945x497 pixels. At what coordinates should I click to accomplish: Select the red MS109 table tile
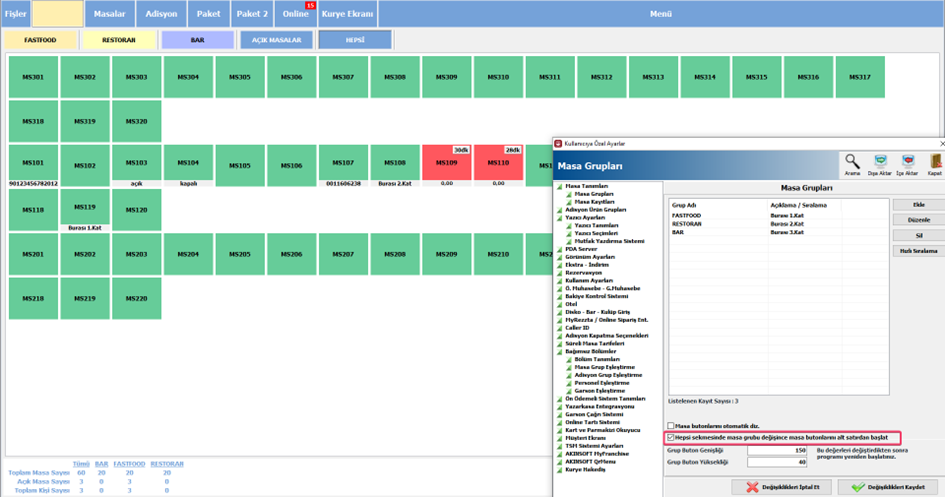point(447,162)
